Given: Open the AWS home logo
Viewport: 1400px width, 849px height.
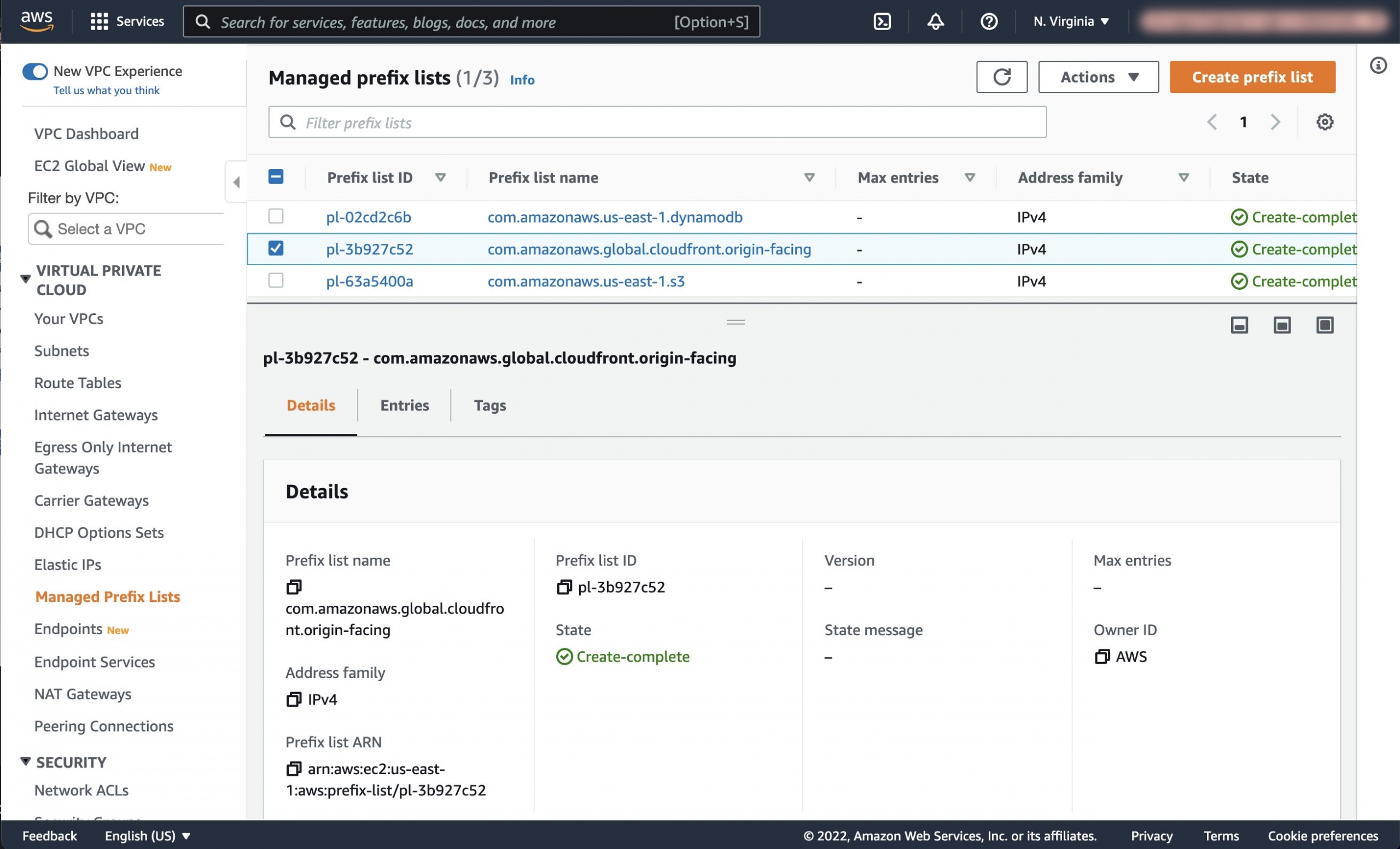Looking at the screenshot, I should (37, 21).
